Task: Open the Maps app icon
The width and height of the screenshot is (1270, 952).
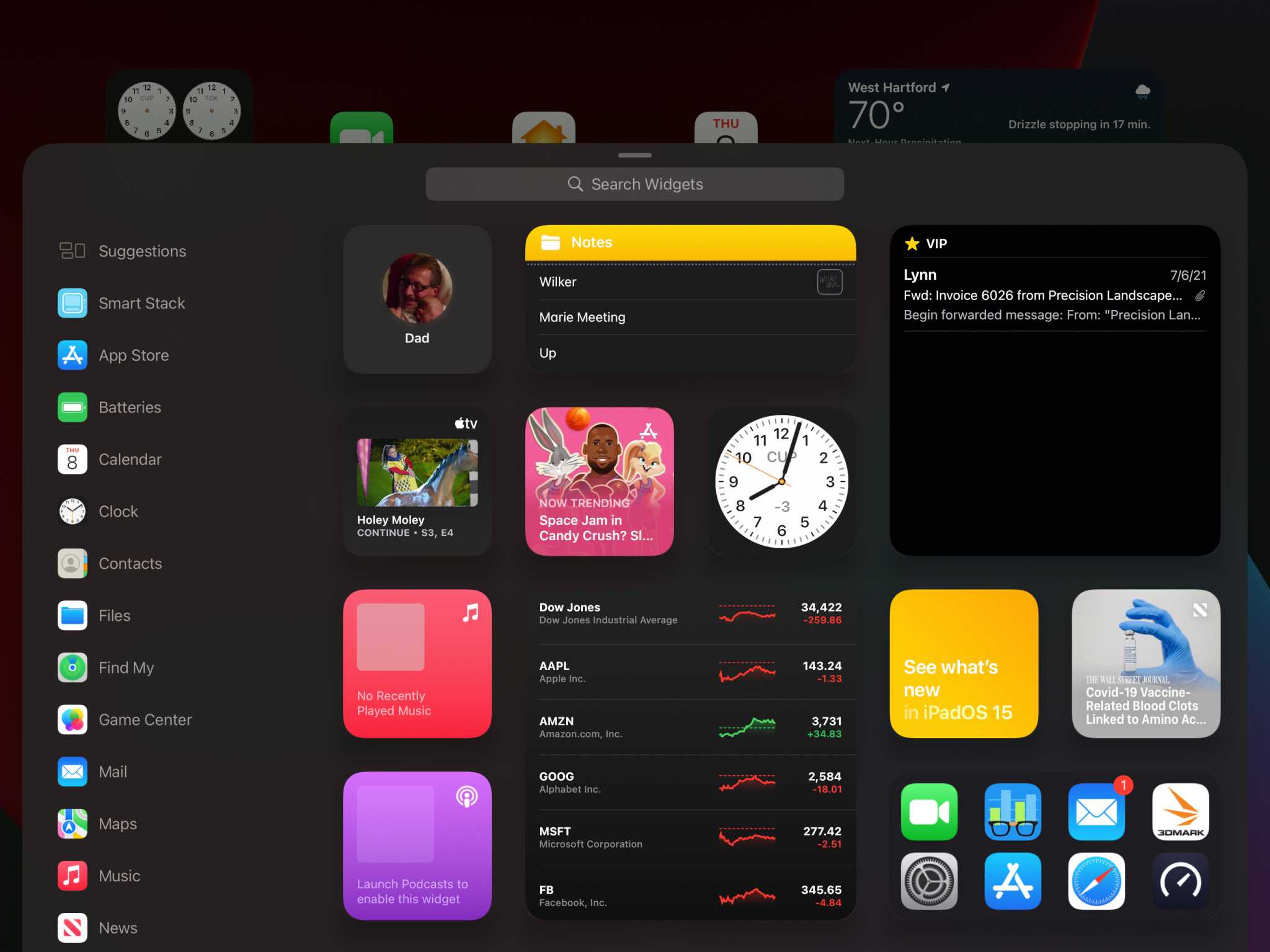Action: click(x=70, y=823)
